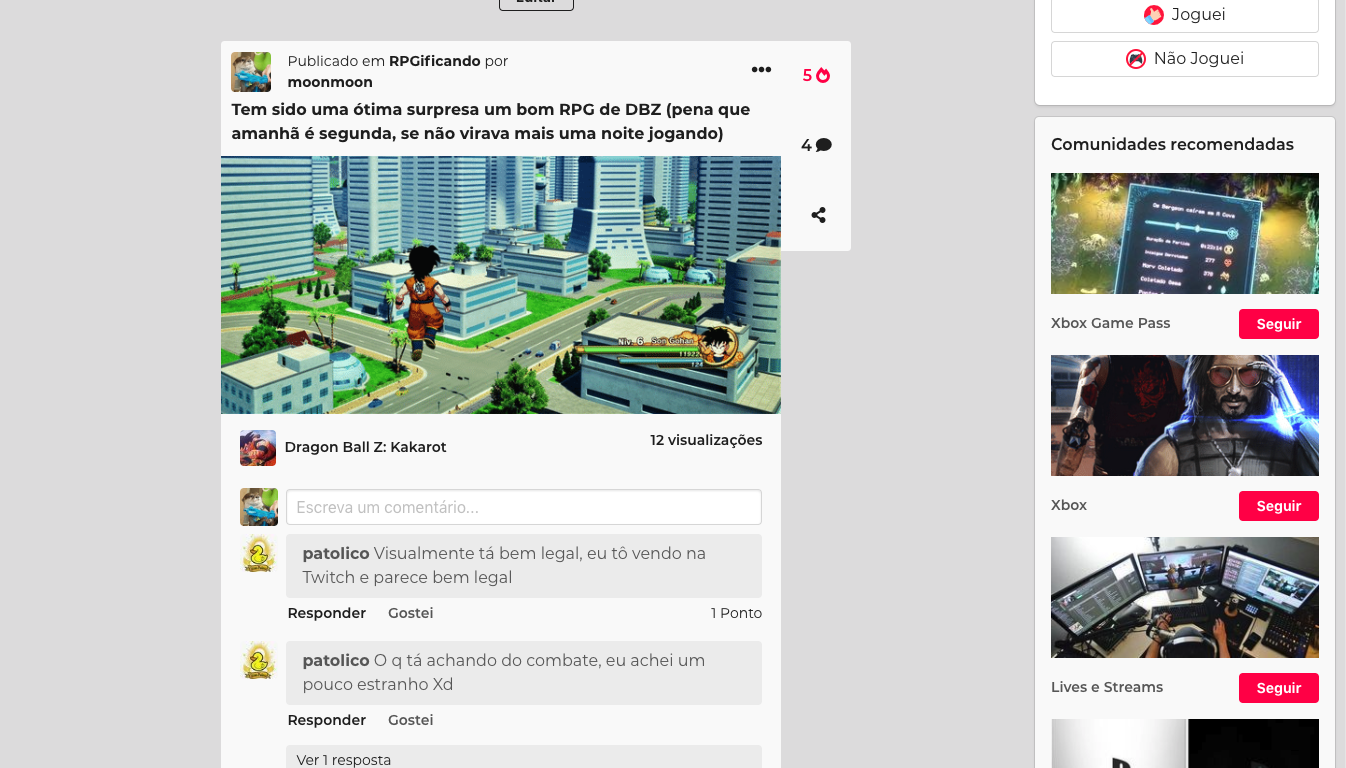The image size is (1346, 768).
Task: Follow the Xbox Game Pass community
Action: [1279, 324]
